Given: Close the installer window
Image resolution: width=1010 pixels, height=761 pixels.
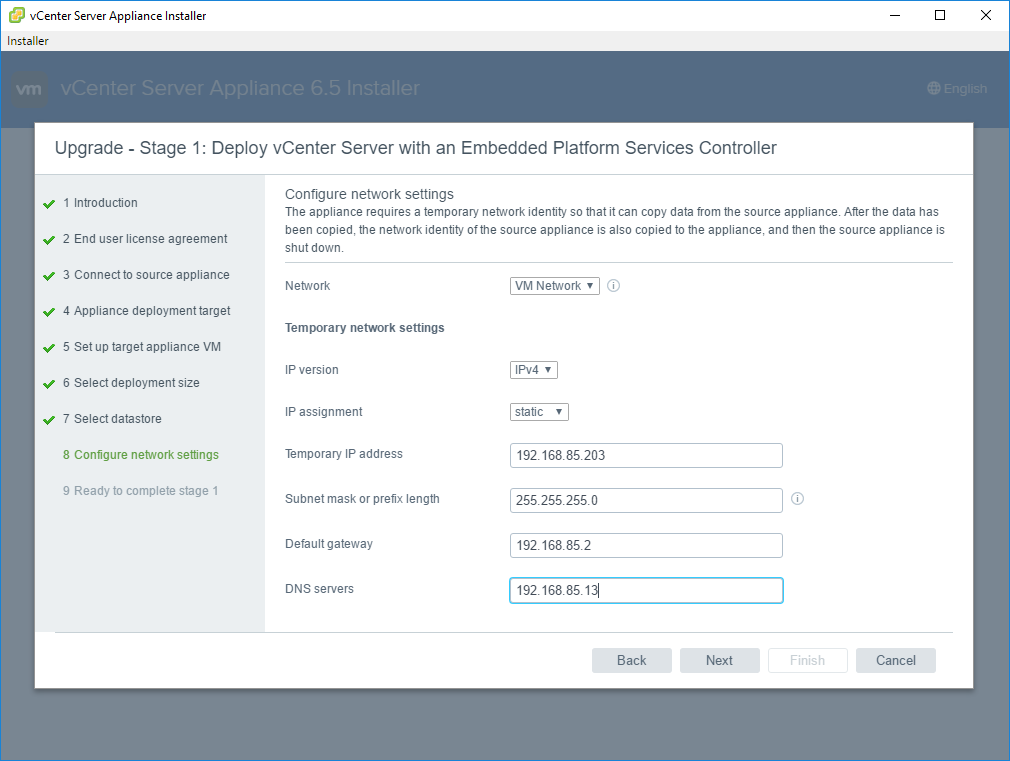Looking at the screenshot, I should coord(986,15).
